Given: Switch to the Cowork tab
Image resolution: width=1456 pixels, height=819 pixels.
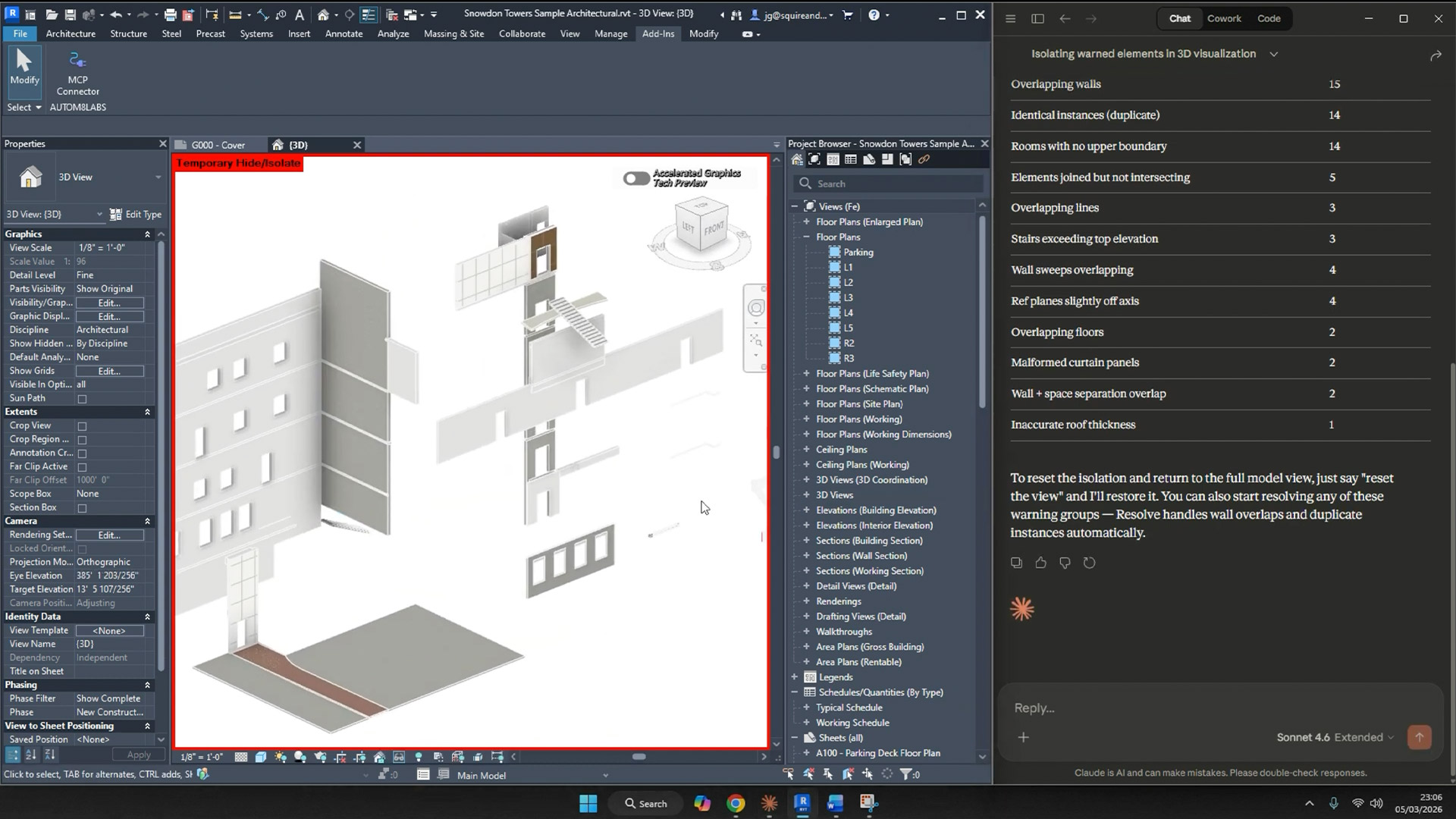Looking at the screenshot, I should click(x=1223, y=18).
